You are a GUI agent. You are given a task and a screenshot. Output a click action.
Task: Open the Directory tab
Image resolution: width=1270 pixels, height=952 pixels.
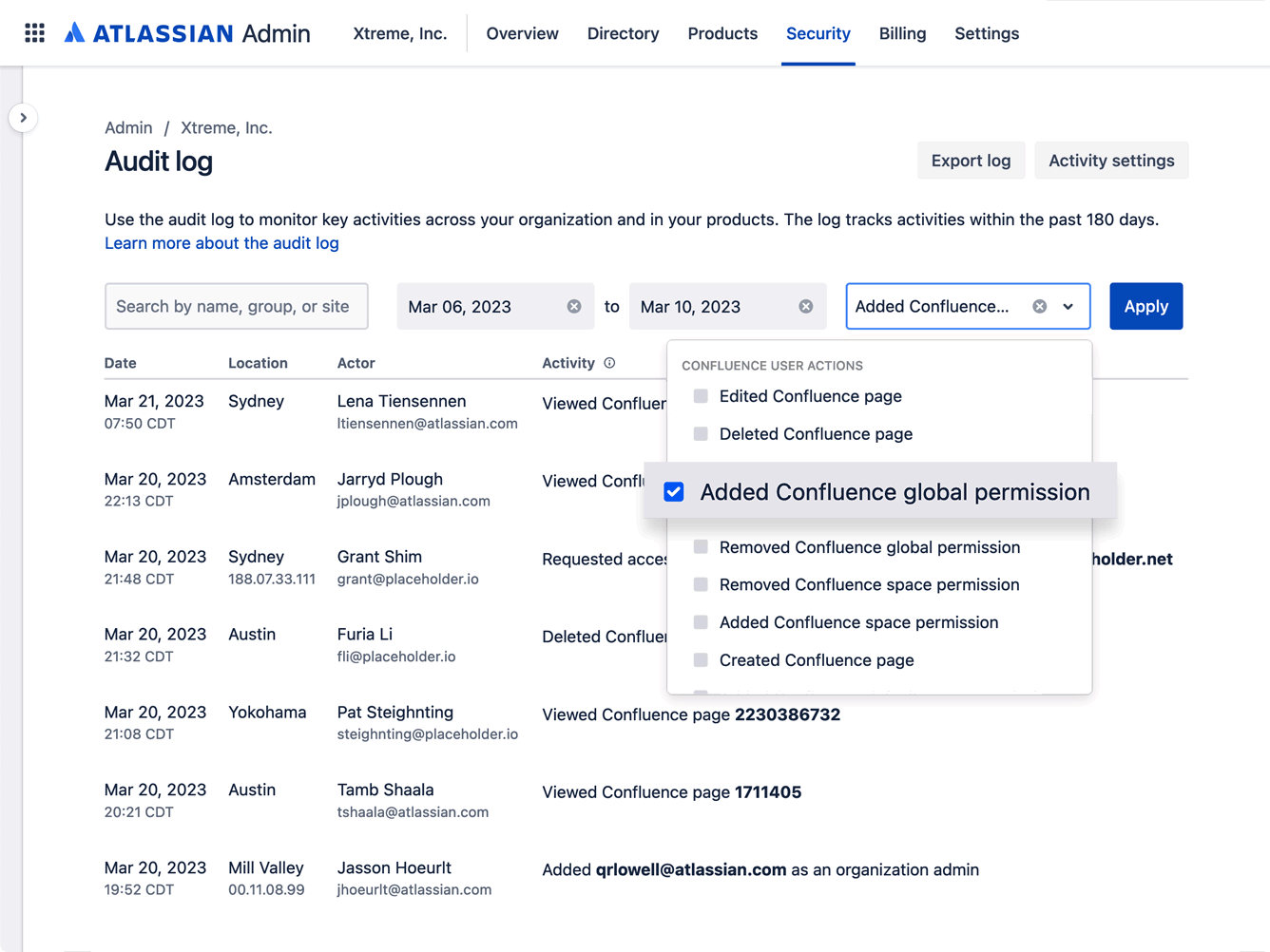click(623, 33)
